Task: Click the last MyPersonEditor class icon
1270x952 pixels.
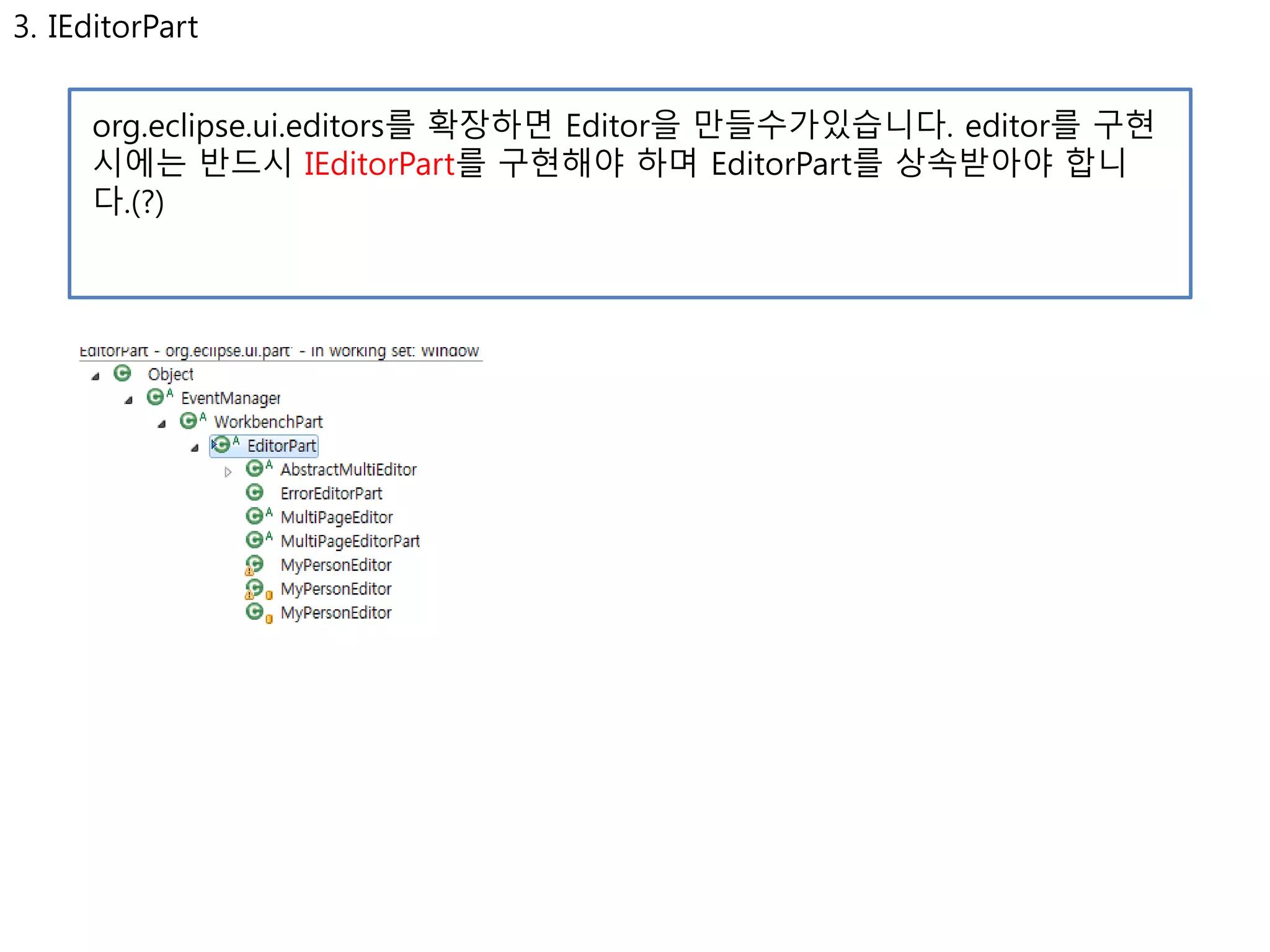Action: [255, 612]
